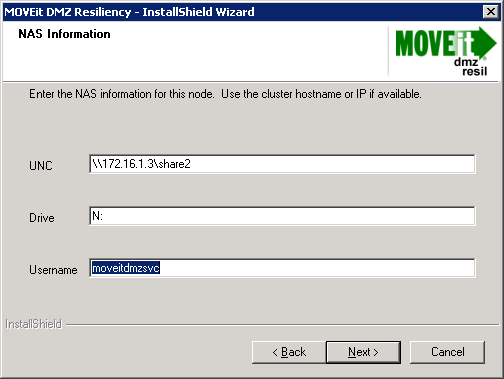Click the Next button

[363, 352]
